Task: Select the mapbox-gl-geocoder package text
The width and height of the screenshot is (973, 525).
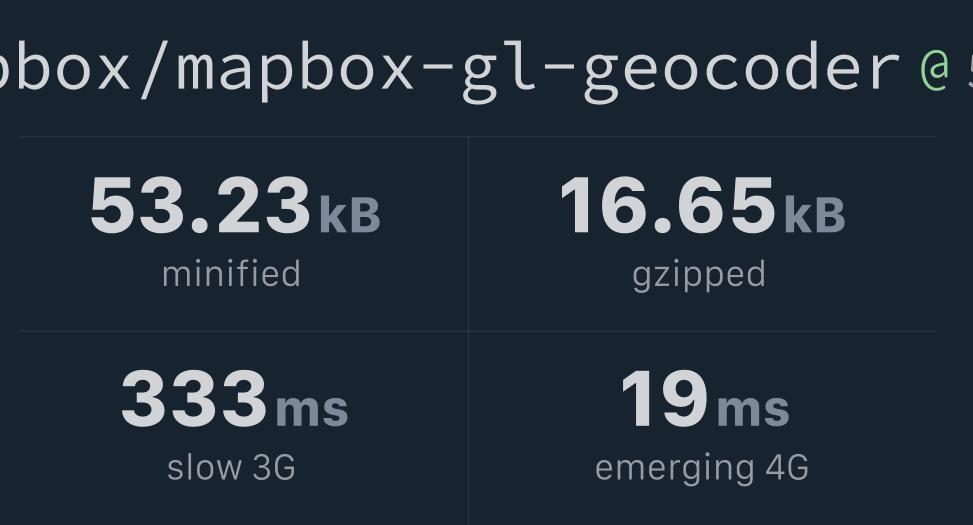Action: pos(538,70)
